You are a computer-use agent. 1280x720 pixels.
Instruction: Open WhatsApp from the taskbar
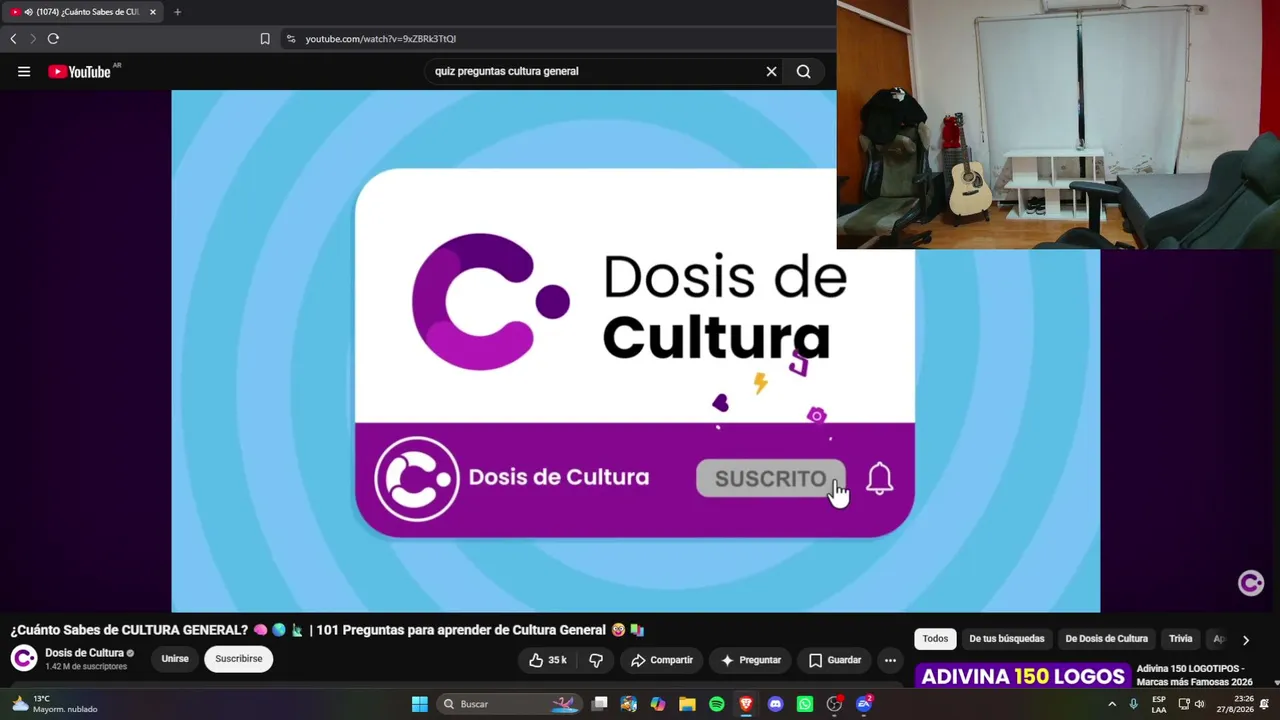click(x=805, y=704)
